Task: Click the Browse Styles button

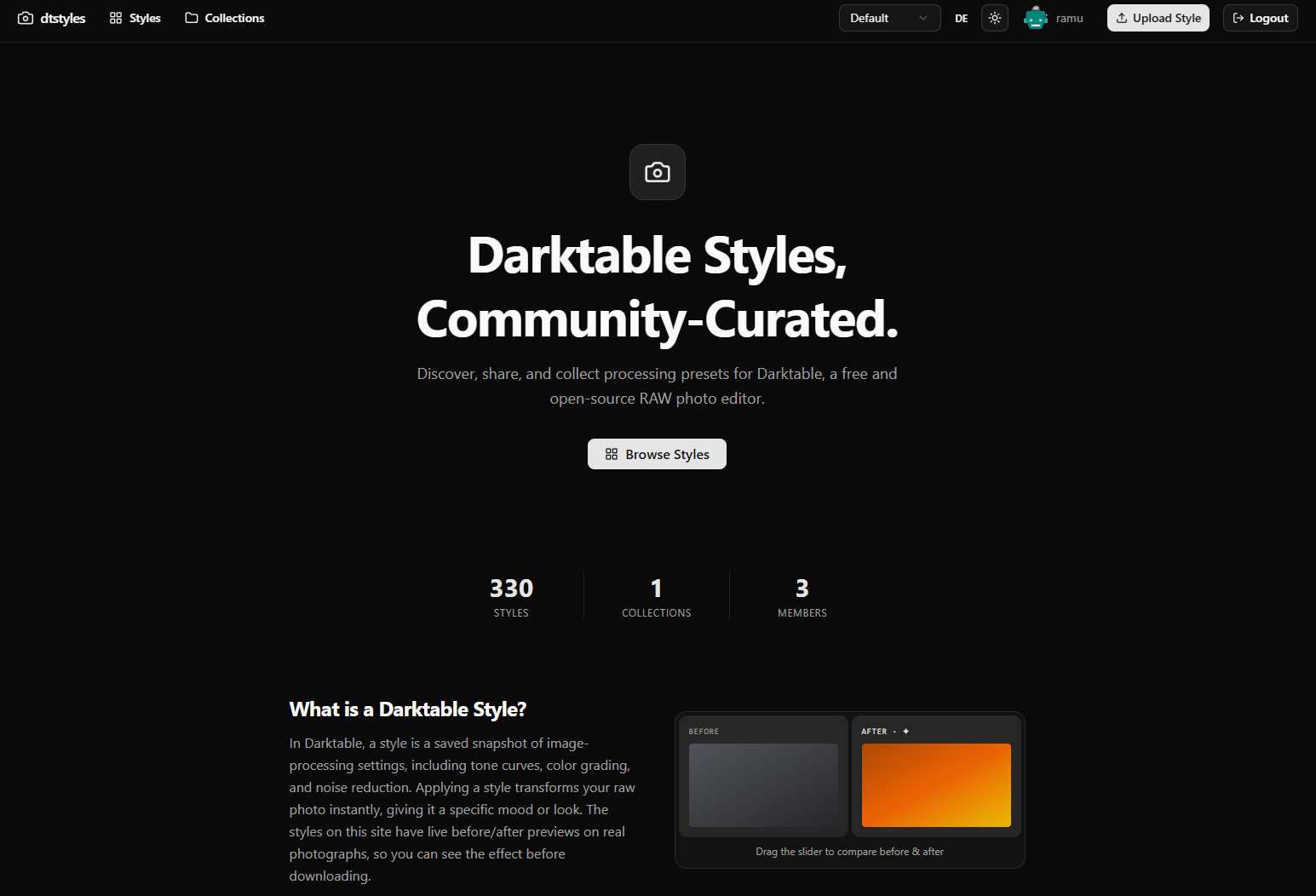Action: coord(657,454)
